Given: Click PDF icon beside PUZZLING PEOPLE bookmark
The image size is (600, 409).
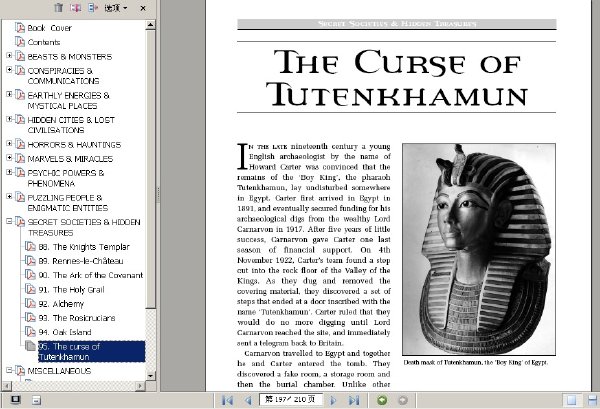Looking at the screenshot, I should 20,197.
